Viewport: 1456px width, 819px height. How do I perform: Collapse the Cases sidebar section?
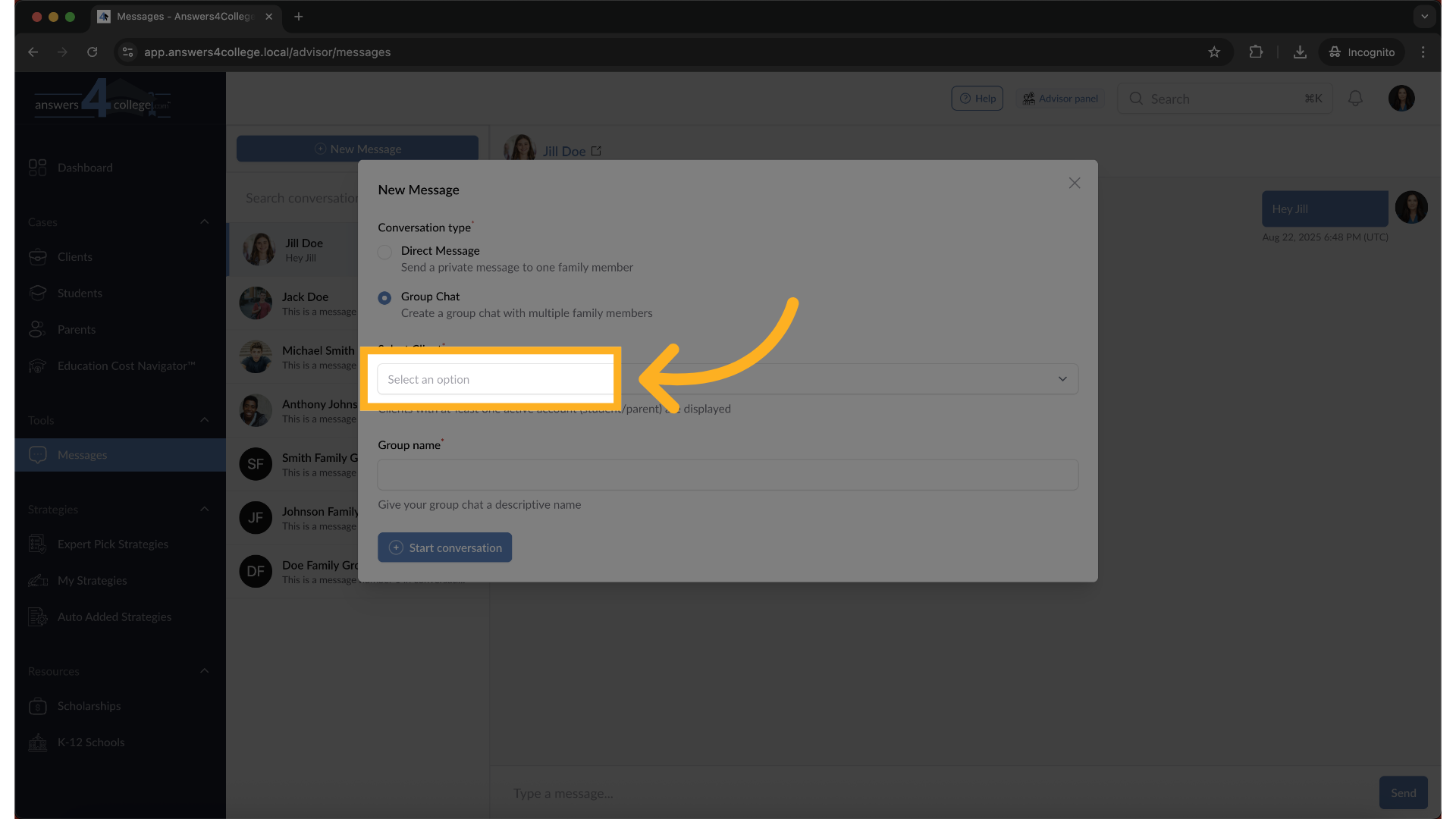[204, 222]
